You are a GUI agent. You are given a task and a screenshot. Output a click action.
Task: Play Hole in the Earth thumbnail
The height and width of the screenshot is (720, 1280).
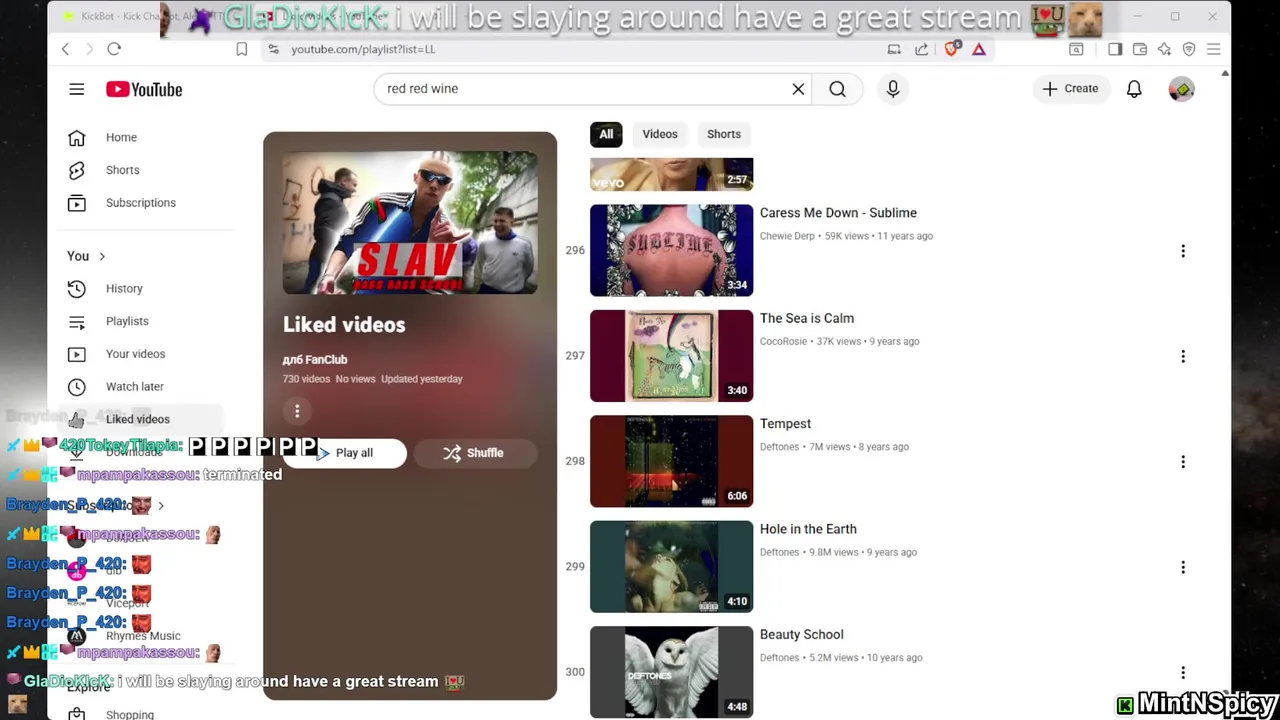(x=671, y=567)
